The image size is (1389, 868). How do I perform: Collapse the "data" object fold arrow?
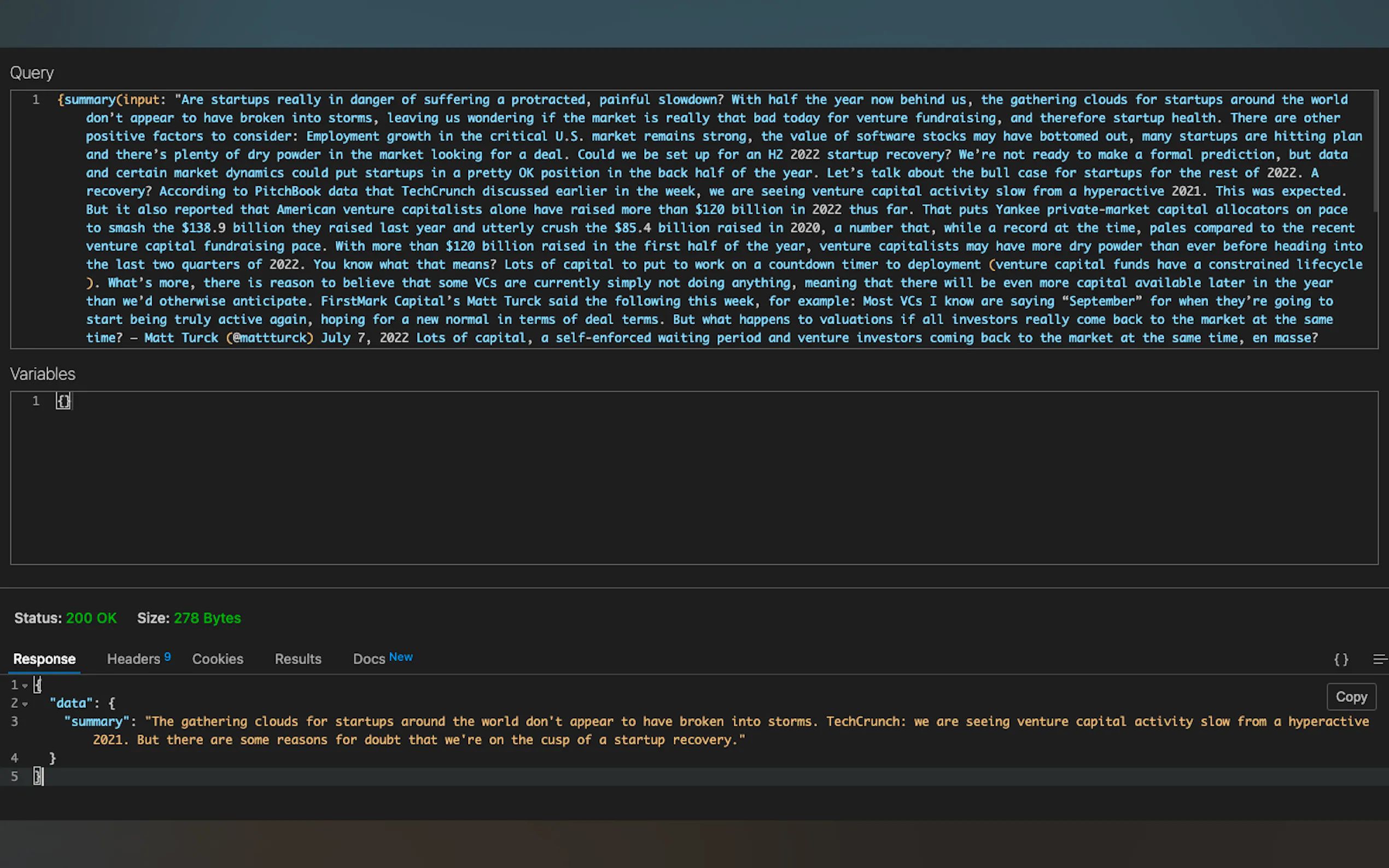point(25,704)
